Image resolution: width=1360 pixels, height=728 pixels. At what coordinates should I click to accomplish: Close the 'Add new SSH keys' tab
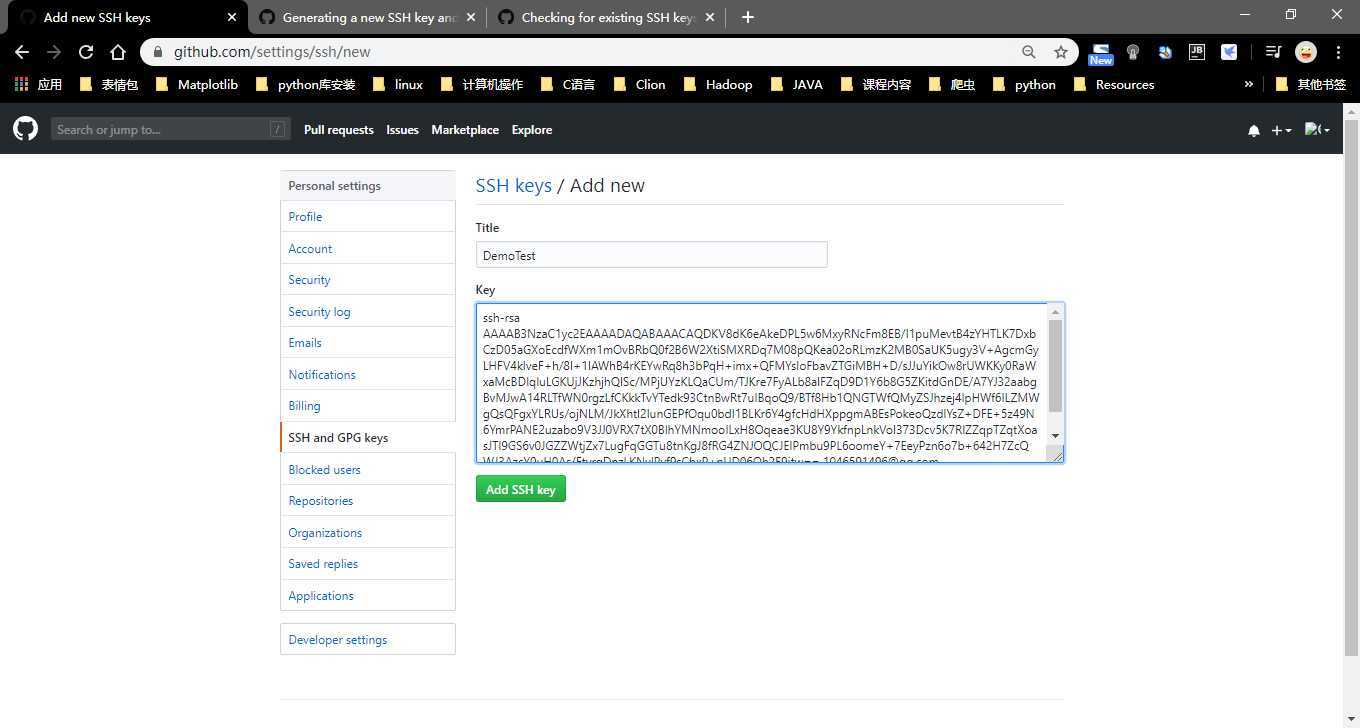click(232, 17)
